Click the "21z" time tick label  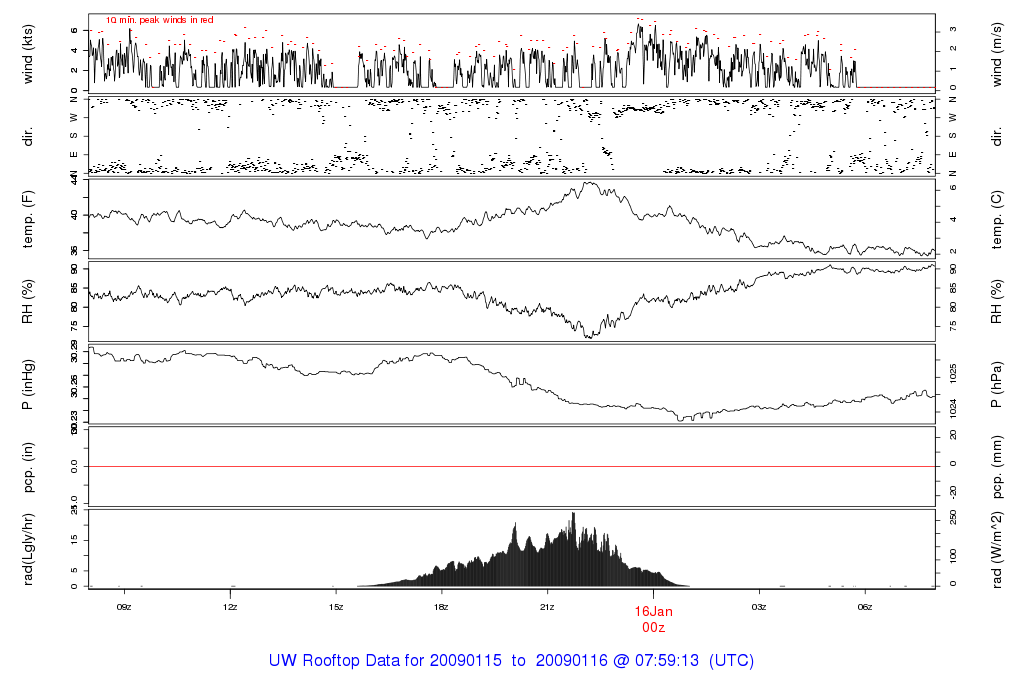547,607
